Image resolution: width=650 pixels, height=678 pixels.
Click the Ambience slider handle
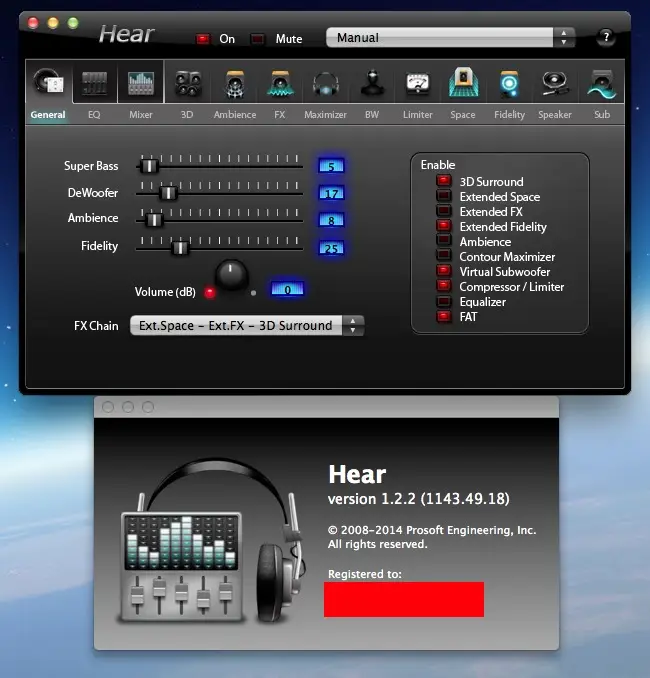tap(154, 220)
